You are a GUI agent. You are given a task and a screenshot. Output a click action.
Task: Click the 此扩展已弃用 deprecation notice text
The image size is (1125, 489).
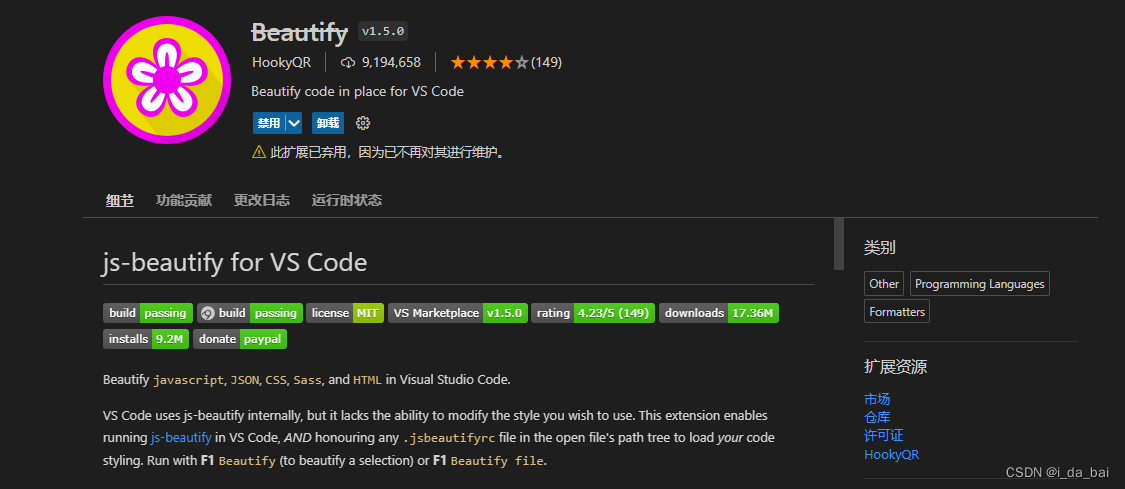click(x=387, y=153)
